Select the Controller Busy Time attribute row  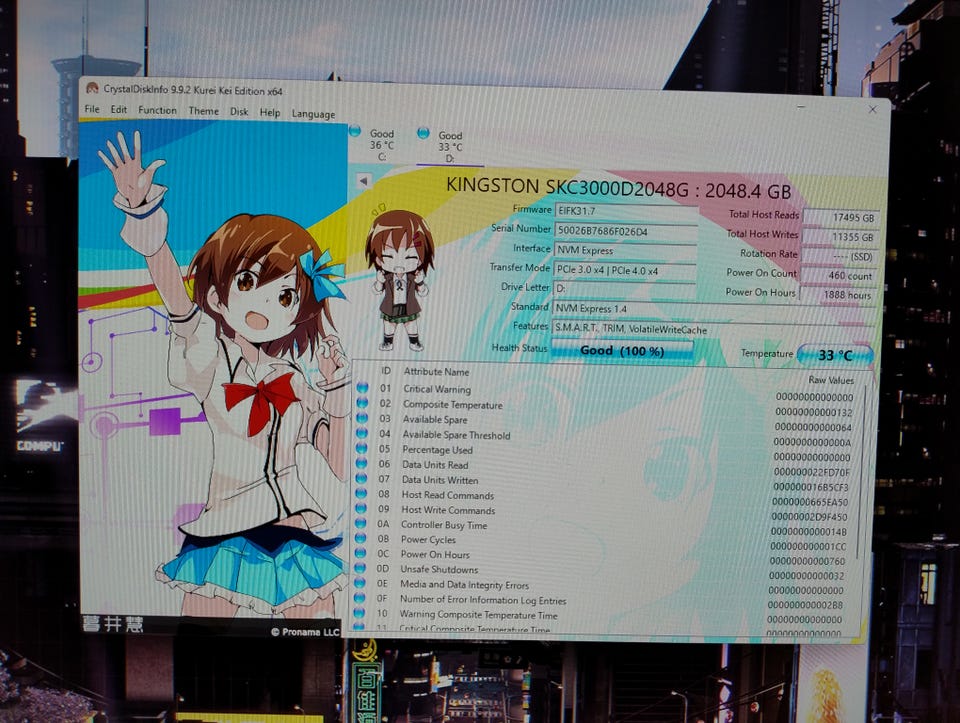tap(602, 528)
